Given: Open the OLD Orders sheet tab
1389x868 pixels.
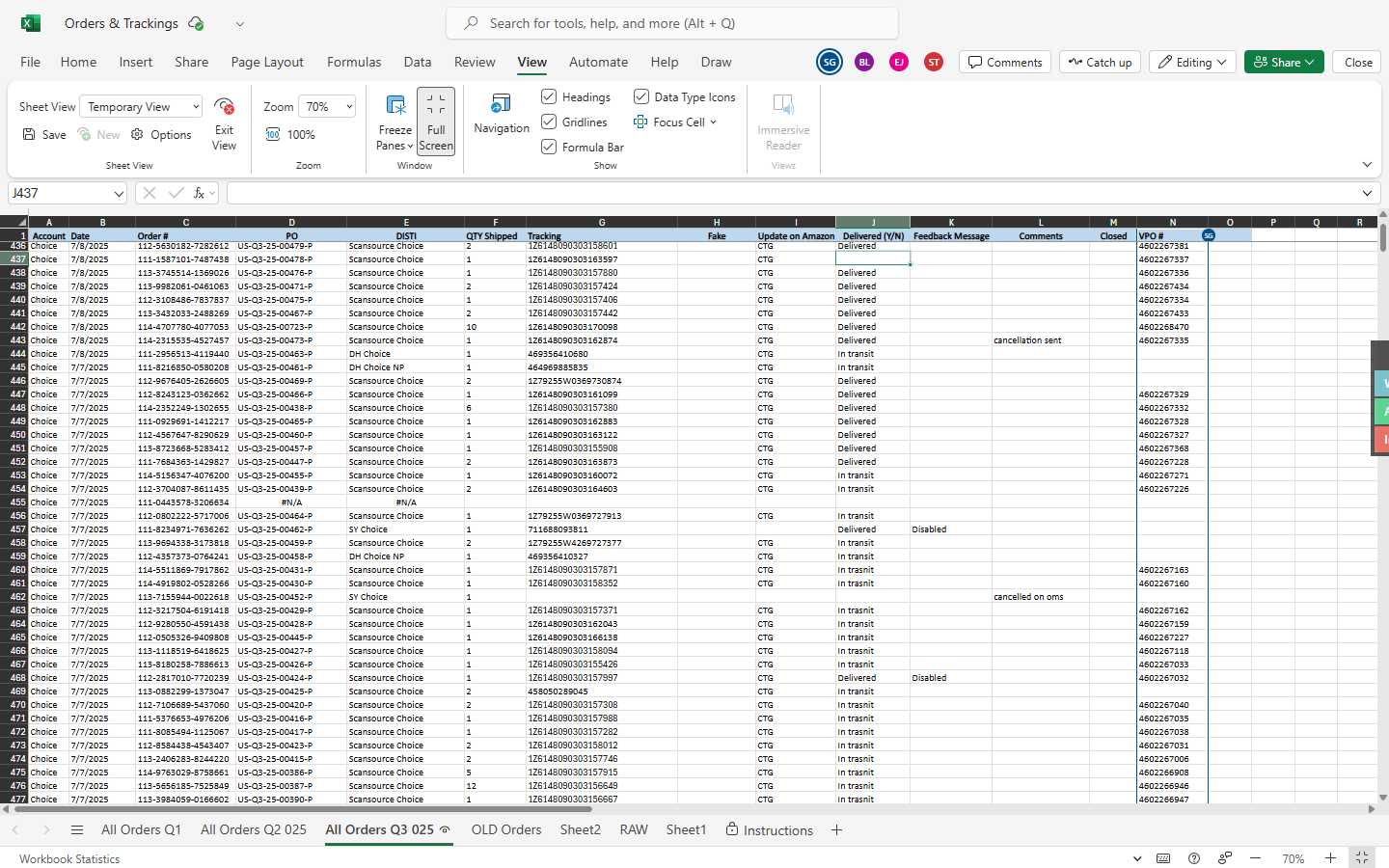Looking at the screenshot, I should pos(506,830).
